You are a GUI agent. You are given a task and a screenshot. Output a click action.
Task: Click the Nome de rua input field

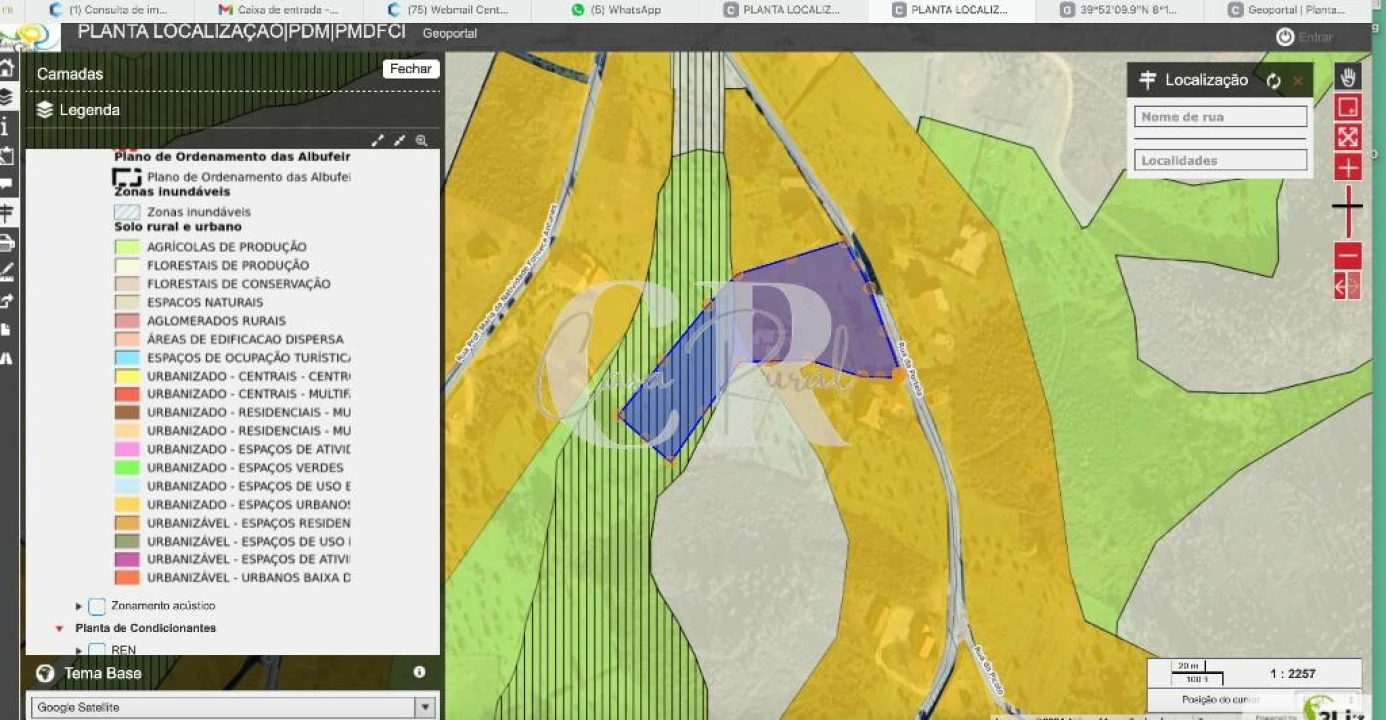click(x=1220, y=117)
